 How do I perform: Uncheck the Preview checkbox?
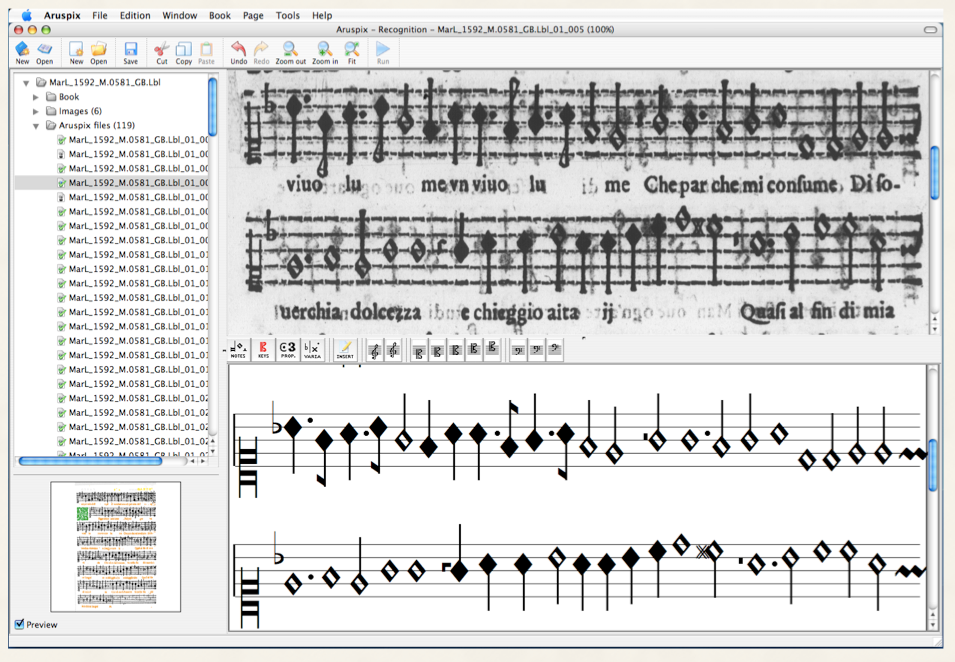(19, 624)
